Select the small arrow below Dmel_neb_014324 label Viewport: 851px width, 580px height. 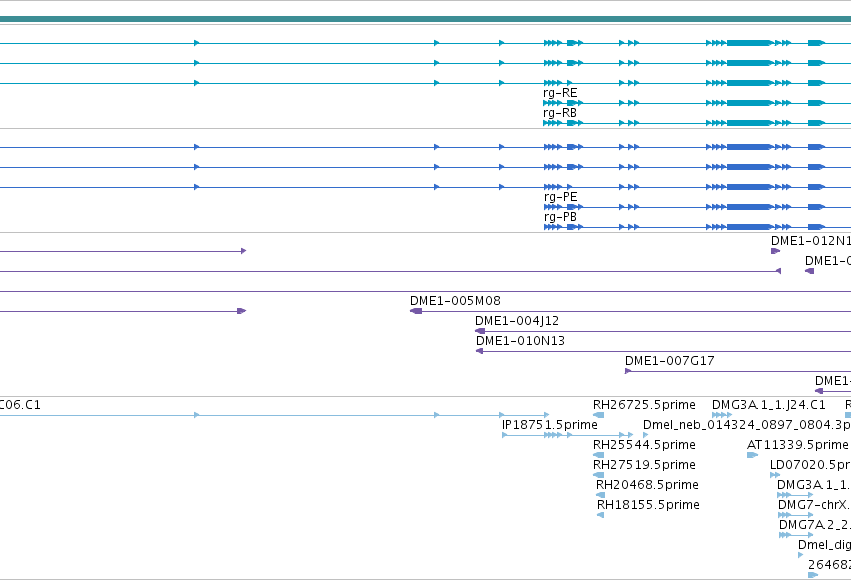[645, 435]
